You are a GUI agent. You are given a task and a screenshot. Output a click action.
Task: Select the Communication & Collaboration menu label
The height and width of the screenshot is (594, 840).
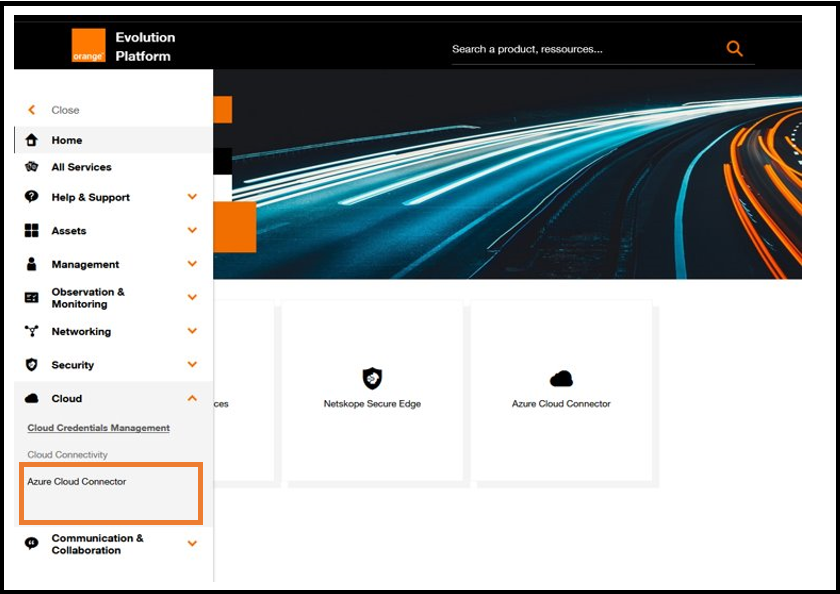click(x=98, y=544)
